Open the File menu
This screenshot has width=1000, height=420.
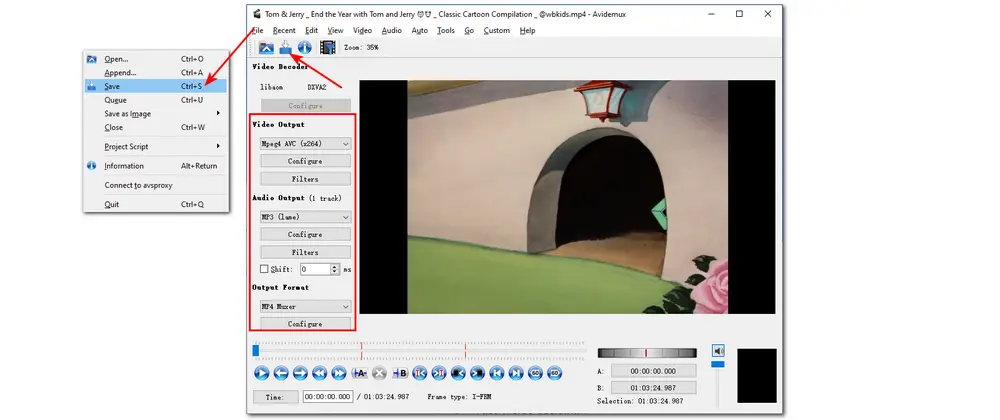[x=258, y=31]
